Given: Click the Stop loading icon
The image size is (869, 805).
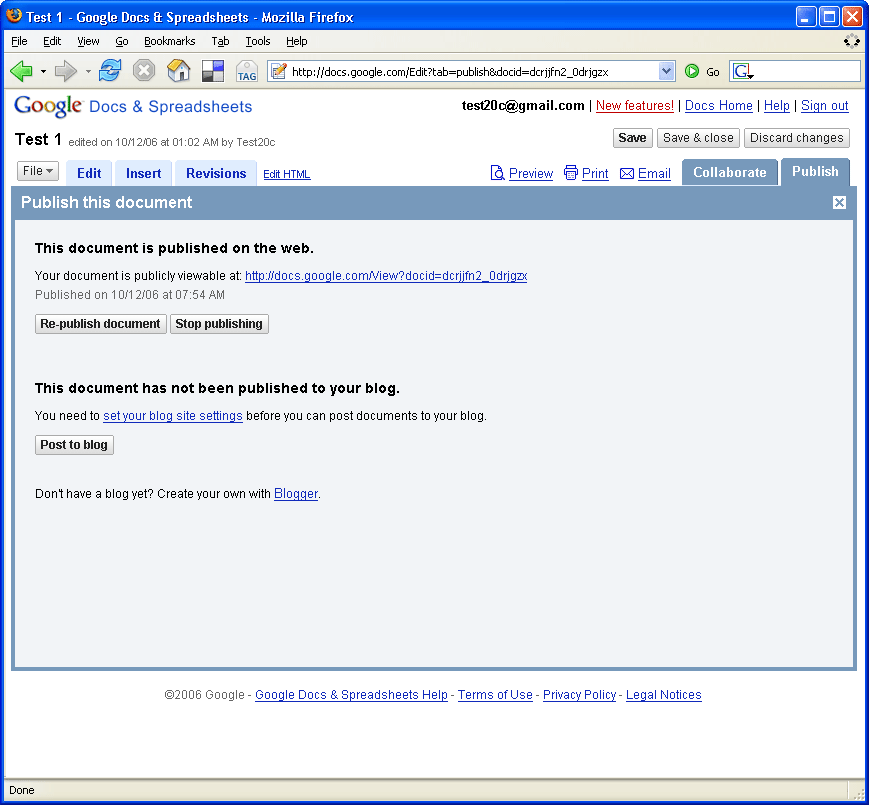Looking at the screenshot, I should click(144, 71).
